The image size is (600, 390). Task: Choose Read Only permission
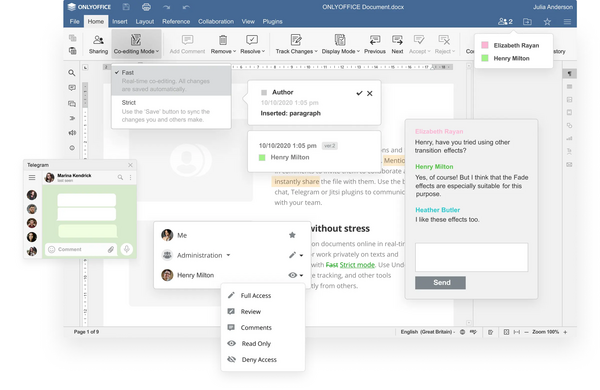click(263, 344)
